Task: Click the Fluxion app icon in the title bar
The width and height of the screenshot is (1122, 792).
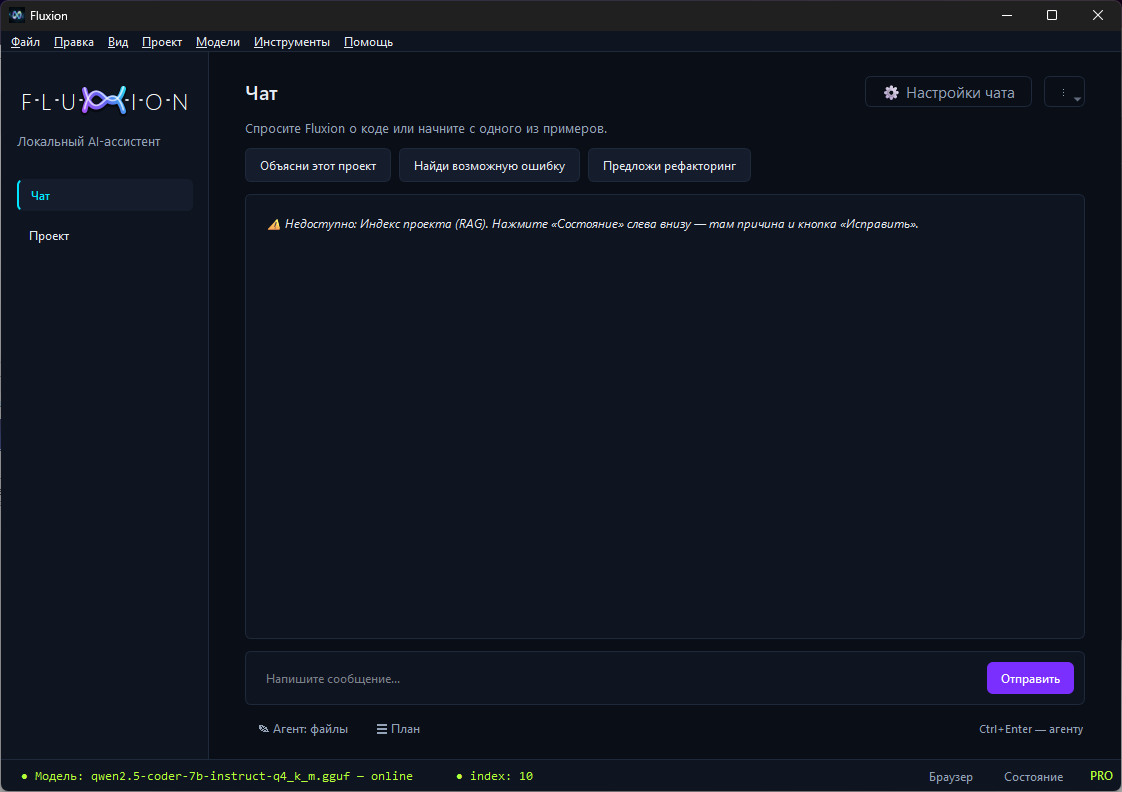Action: pos(16,15)
